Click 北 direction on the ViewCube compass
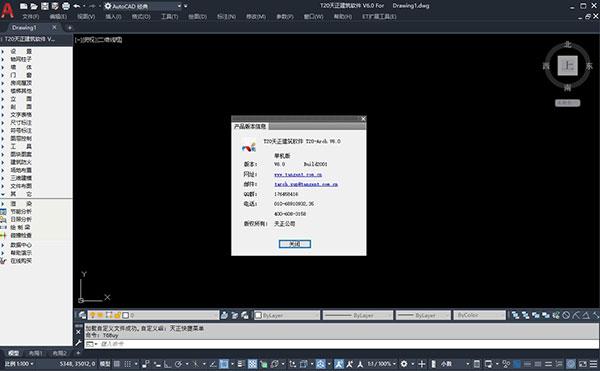 (x=567, y=45)
